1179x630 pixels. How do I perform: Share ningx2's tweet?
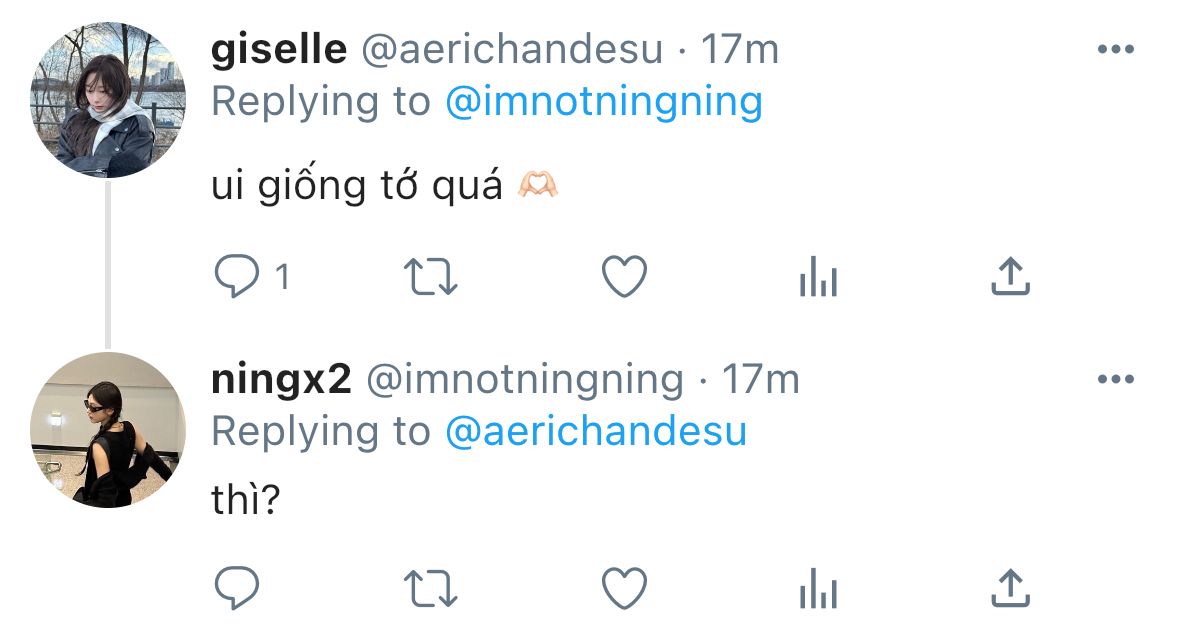pos(1010,588)
